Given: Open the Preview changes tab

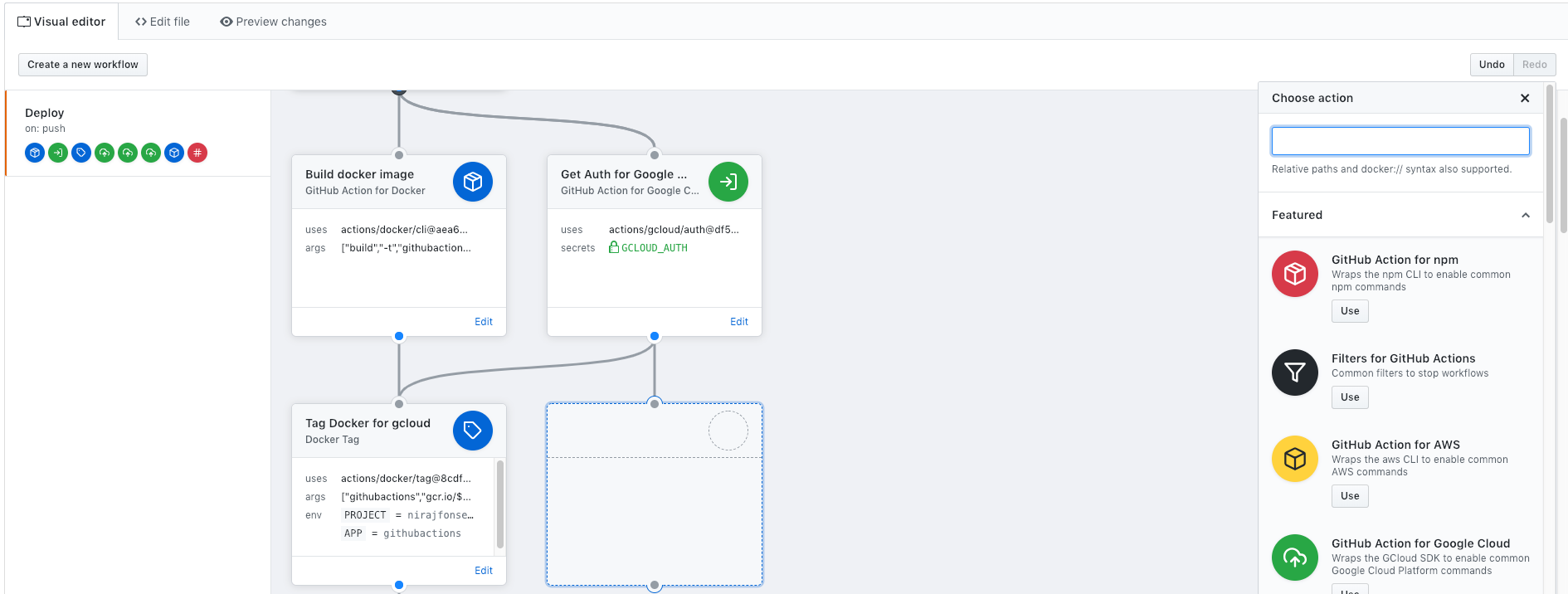Looking at the screenshot, I should [x=273, y=22].
